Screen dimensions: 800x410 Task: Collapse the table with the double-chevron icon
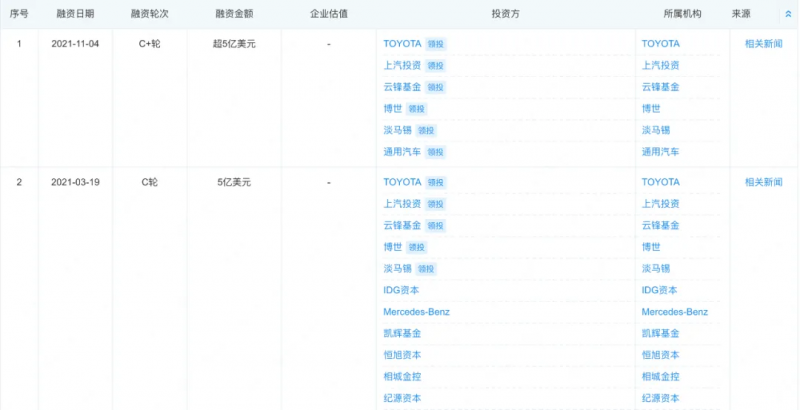(788, 15)
